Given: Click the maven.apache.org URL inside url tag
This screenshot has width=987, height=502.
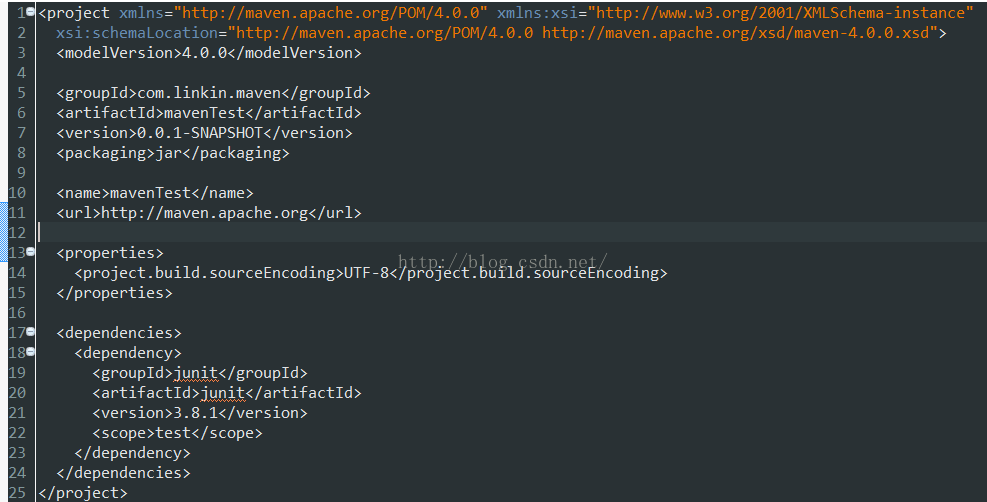Looking at the screenshot, I should [x=205, y=213].
